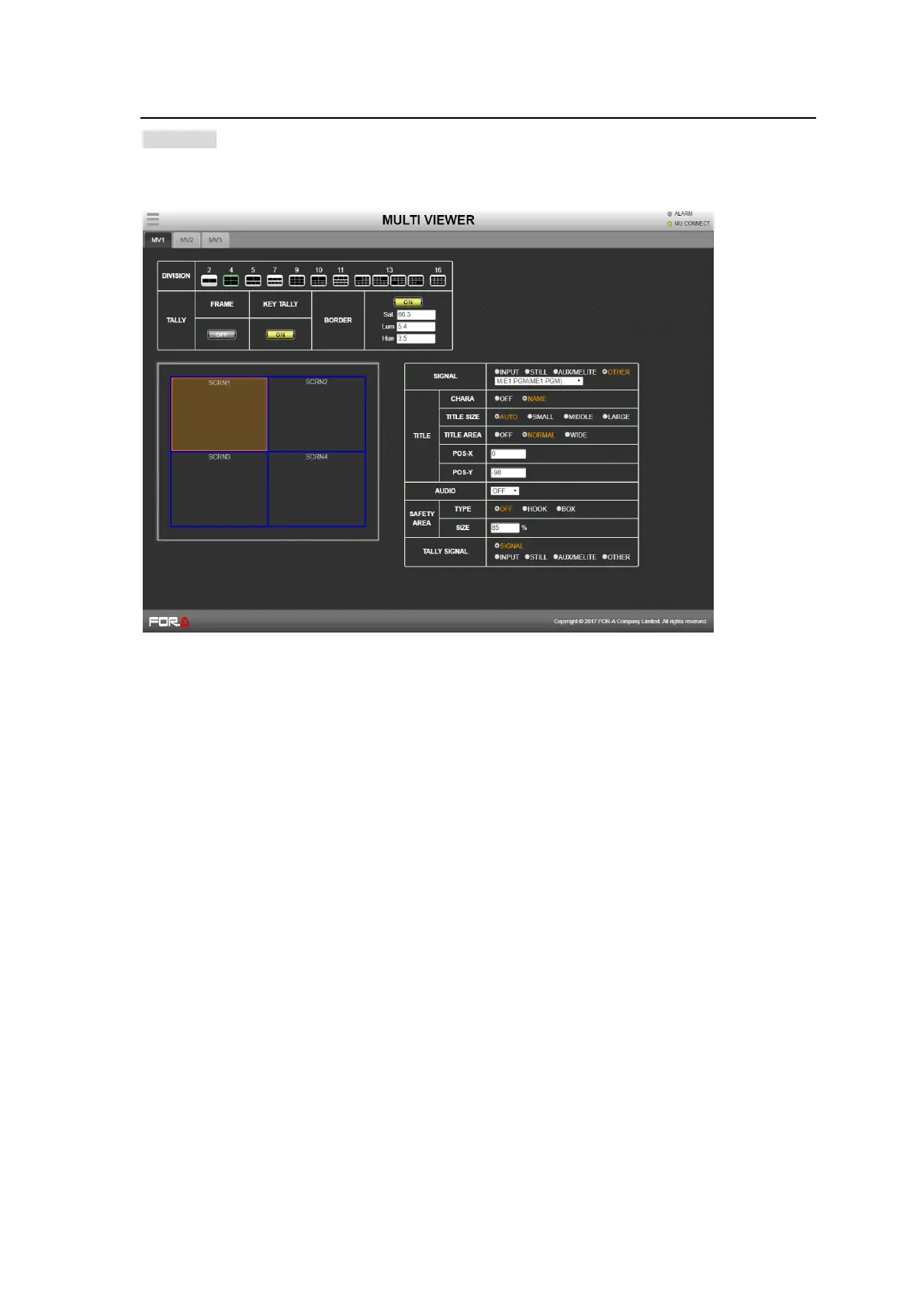Switch to the MV3 tab

(x=215, y=240)
